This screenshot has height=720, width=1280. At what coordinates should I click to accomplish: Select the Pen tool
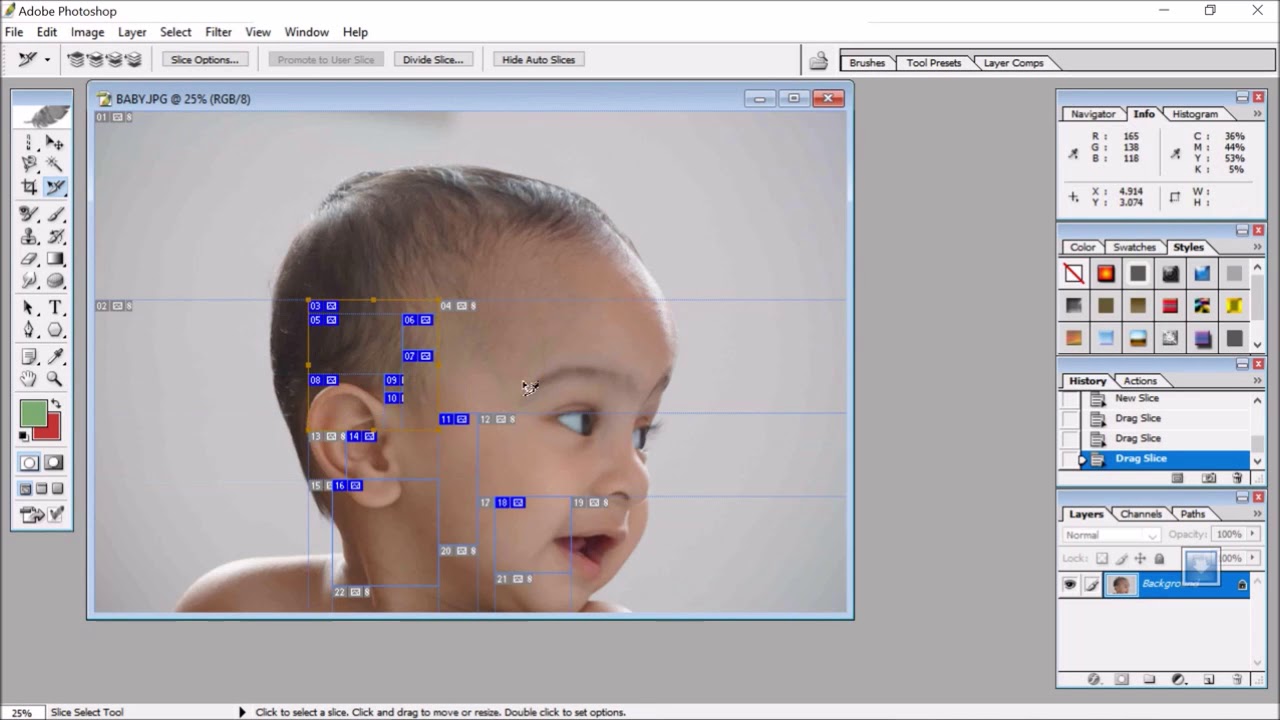coord(29,330)
